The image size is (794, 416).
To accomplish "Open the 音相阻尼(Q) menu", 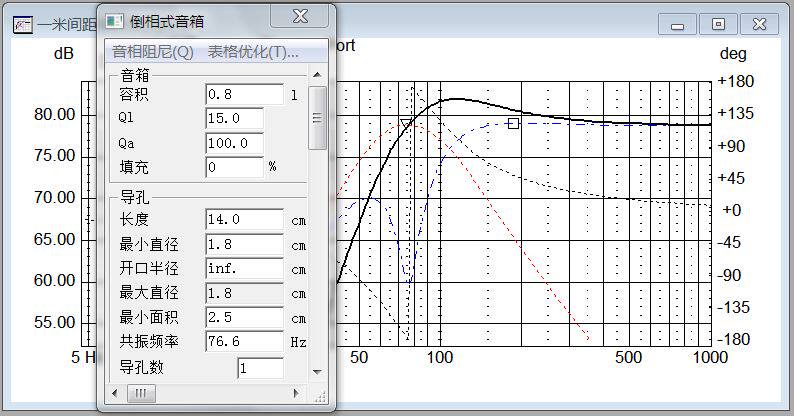I will (x=153, y=52).
